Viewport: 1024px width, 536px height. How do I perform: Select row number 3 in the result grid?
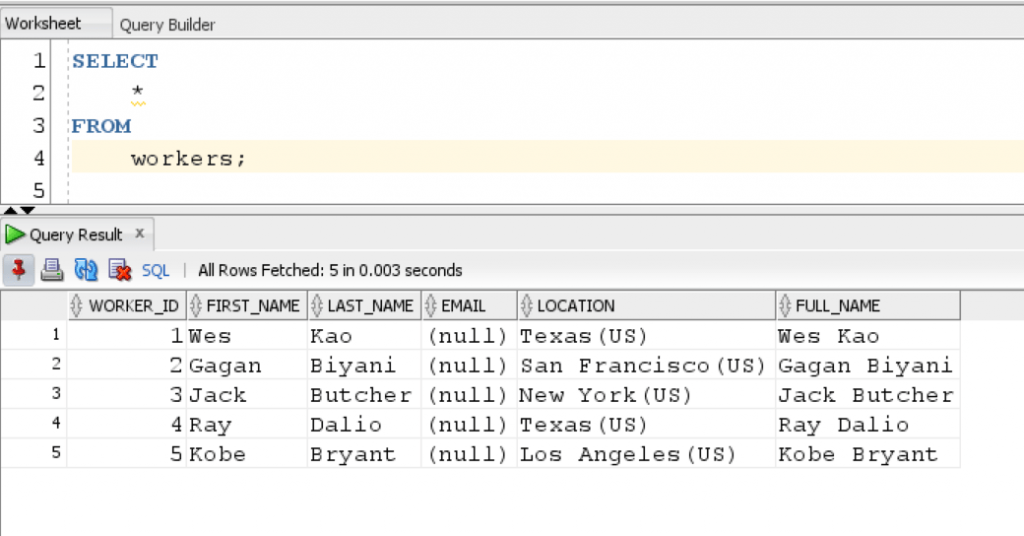34,394
